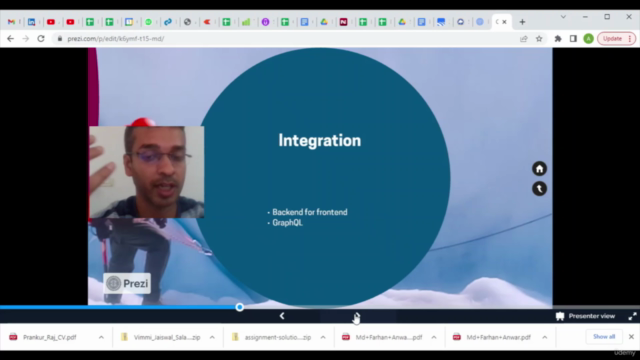Click the browser Forward arrow
The height and width of the screenshot is (360, 640).
pyautogui.click(x=25, y=38)
